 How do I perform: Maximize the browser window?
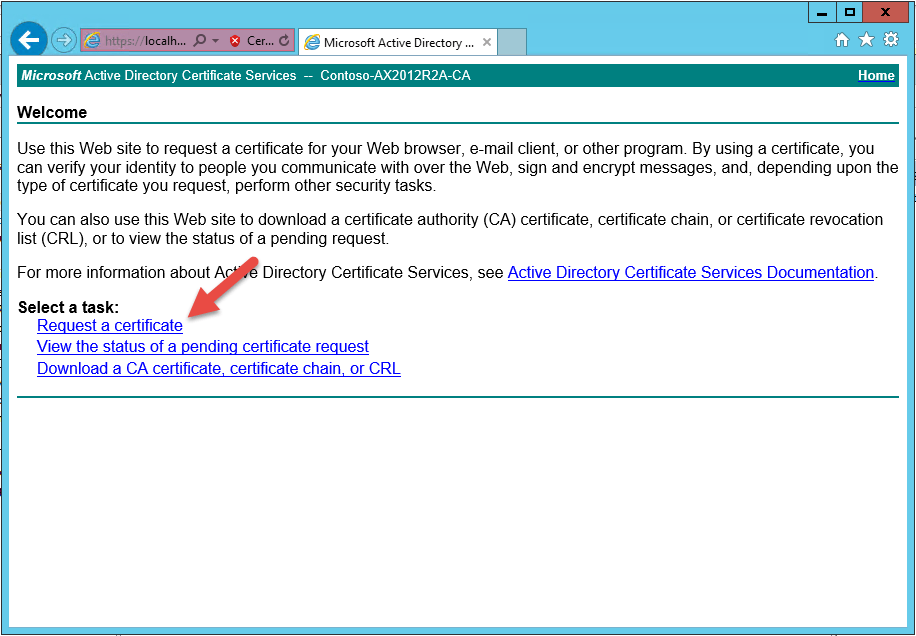click(x=850, y=13)
